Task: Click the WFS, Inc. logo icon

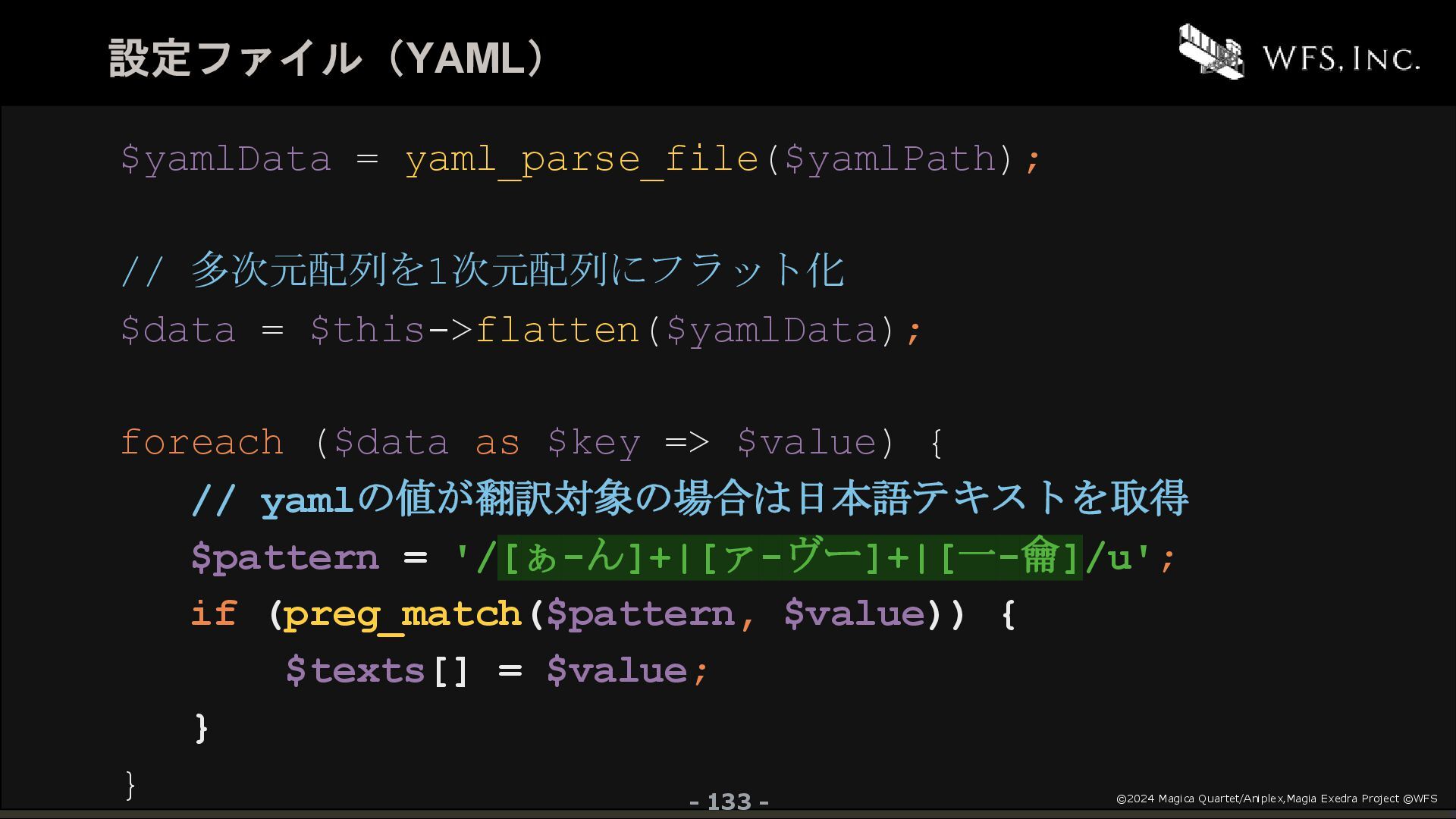Action: point(1211,51)
